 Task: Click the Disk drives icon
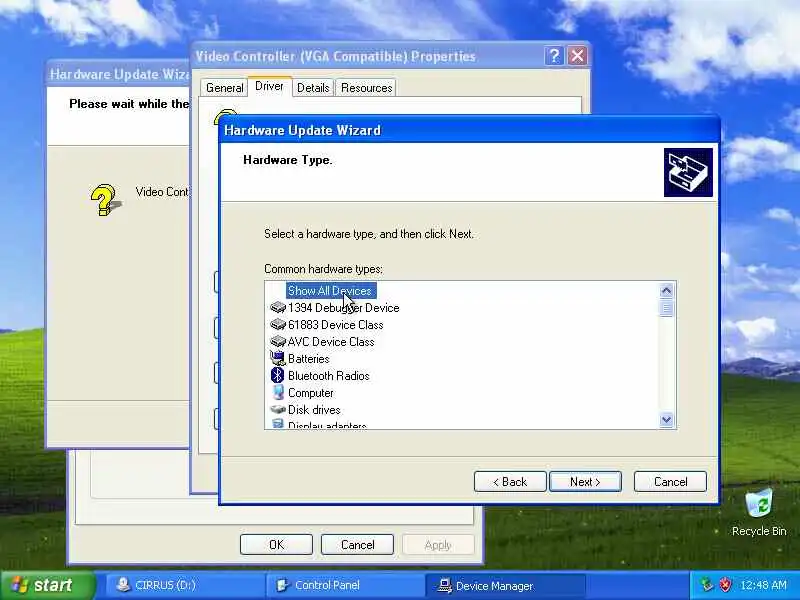[x=278, y=409]
